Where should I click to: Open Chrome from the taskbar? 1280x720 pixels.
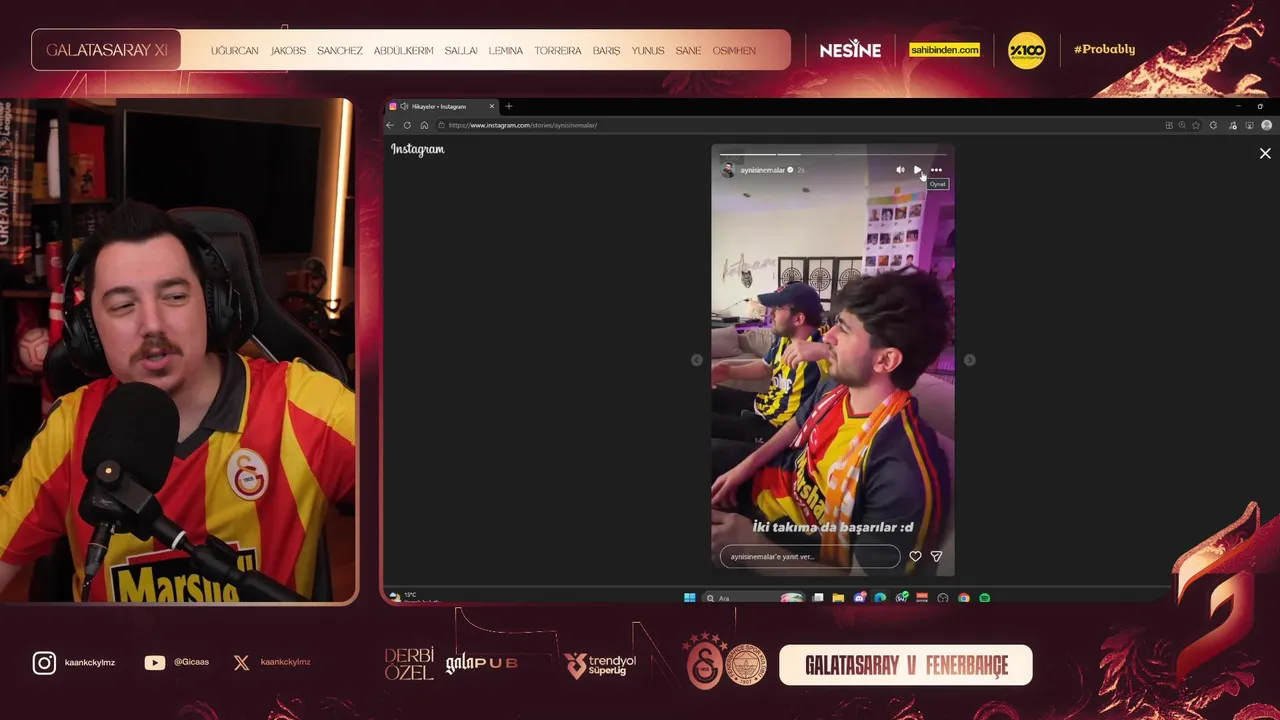pos(964,598)
